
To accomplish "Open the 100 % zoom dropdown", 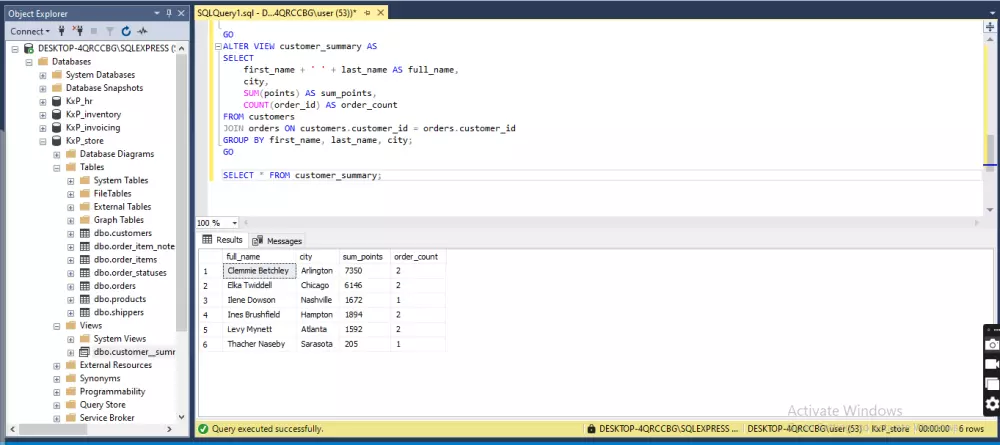I will pos(235,223).
